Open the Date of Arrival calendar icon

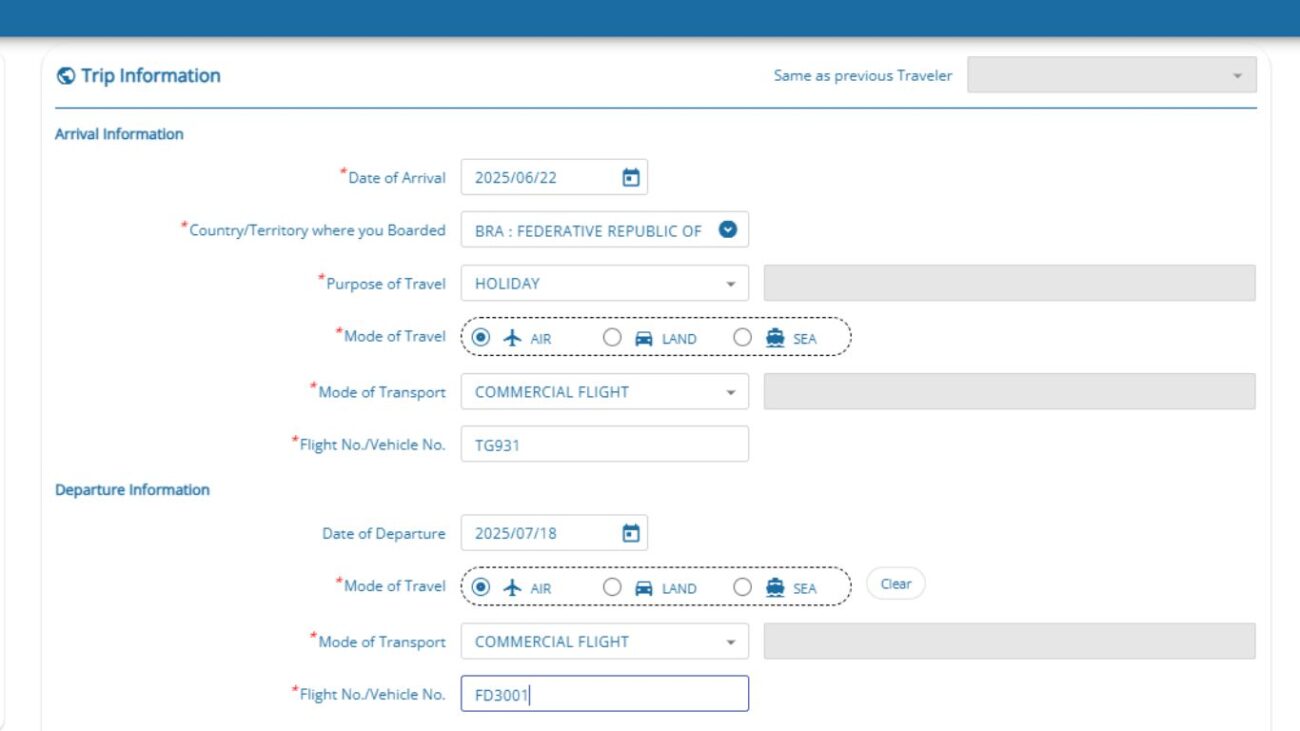tap(631, 178)
